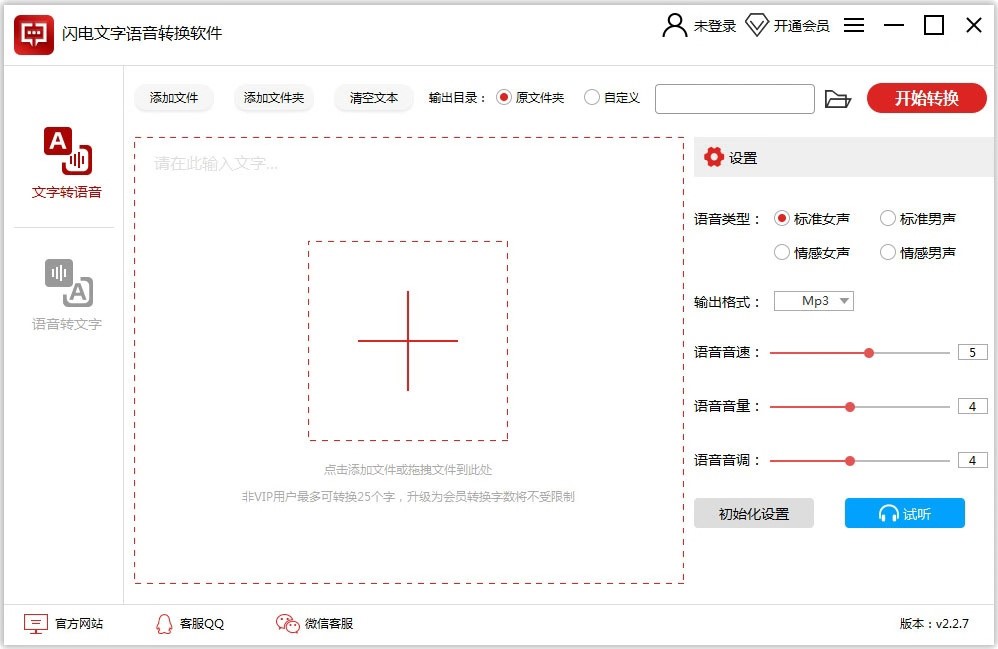Click 客服QQ link text
Image resolution: width=998 pixels, height=649 pixels.
pyautogui.click(x=202, y=624)
